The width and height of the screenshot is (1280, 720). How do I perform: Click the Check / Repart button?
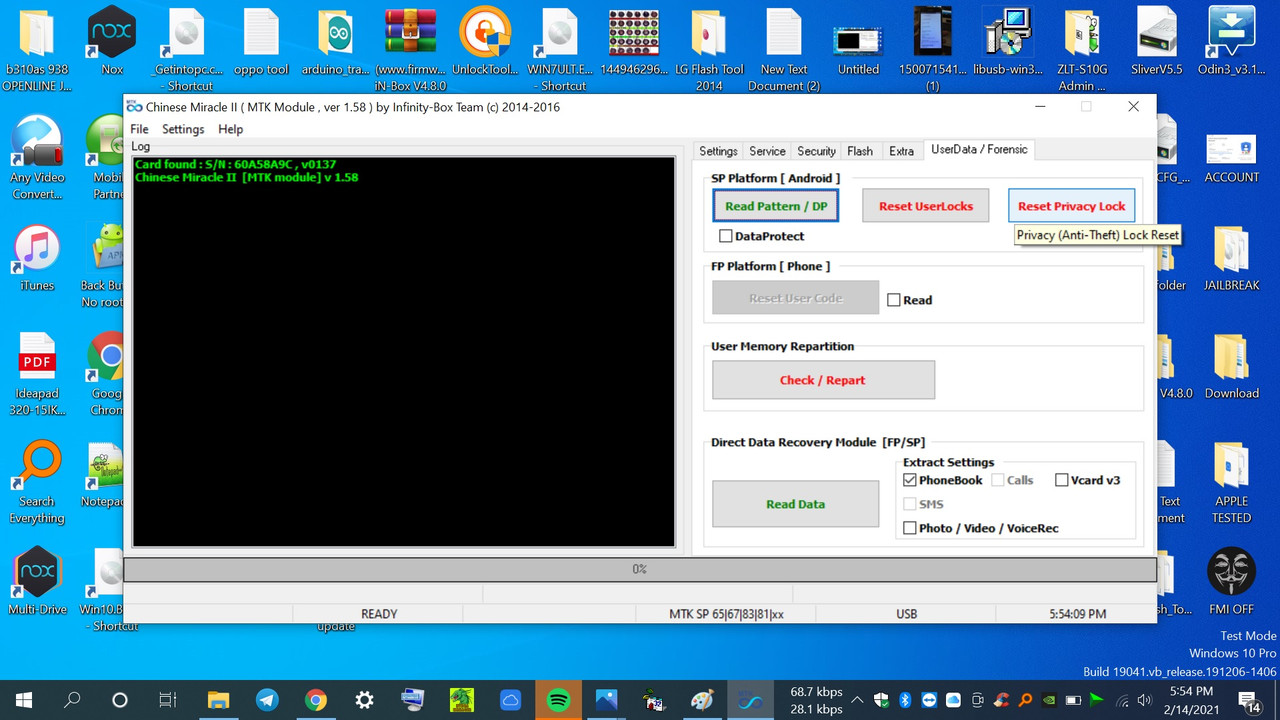[x=823, y=380]
